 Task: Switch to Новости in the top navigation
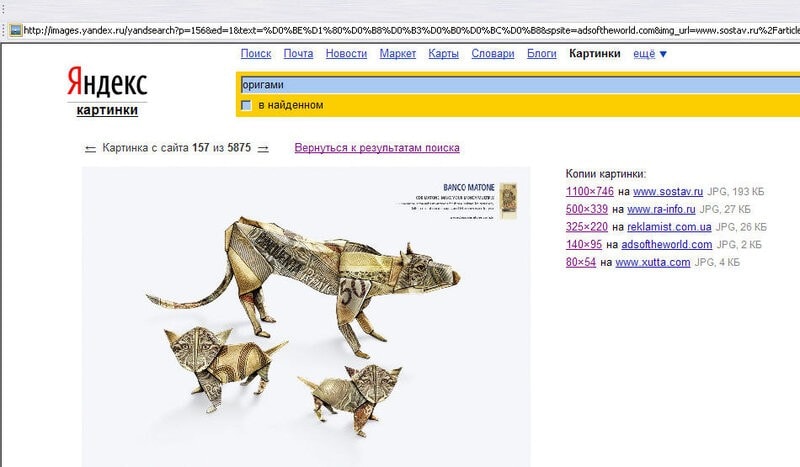[x=346, y=54]
